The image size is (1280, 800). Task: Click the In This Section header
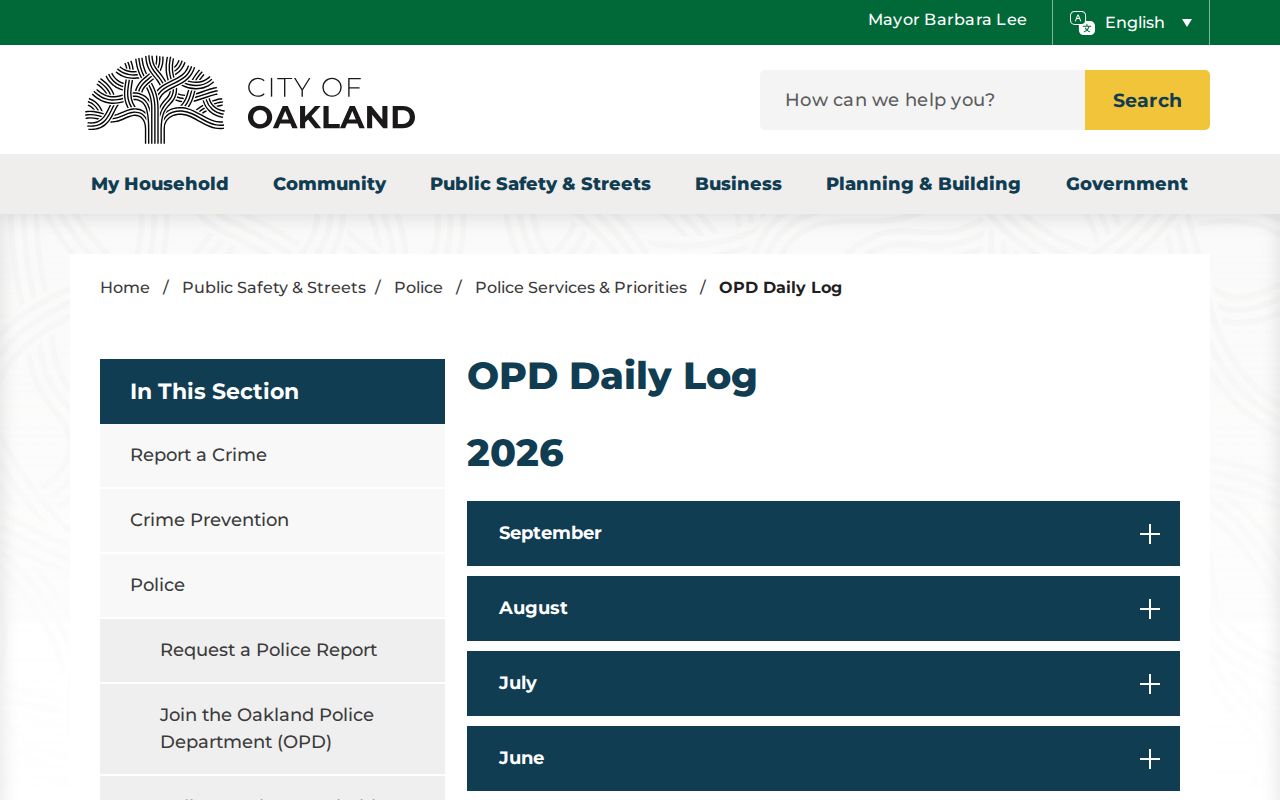click(272, 391)
